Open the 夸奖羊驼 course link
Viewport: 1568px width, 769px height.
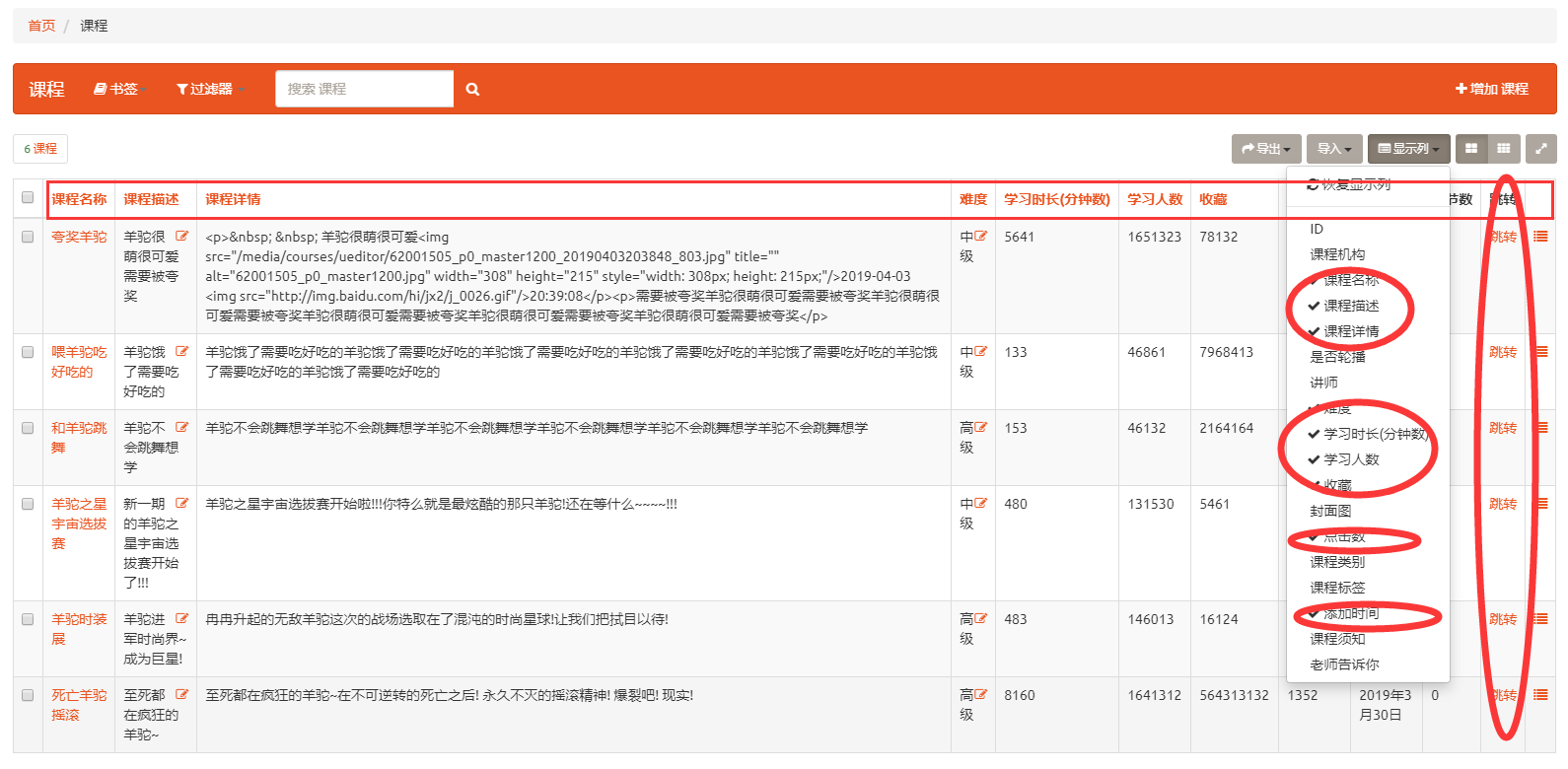[79, 237]
